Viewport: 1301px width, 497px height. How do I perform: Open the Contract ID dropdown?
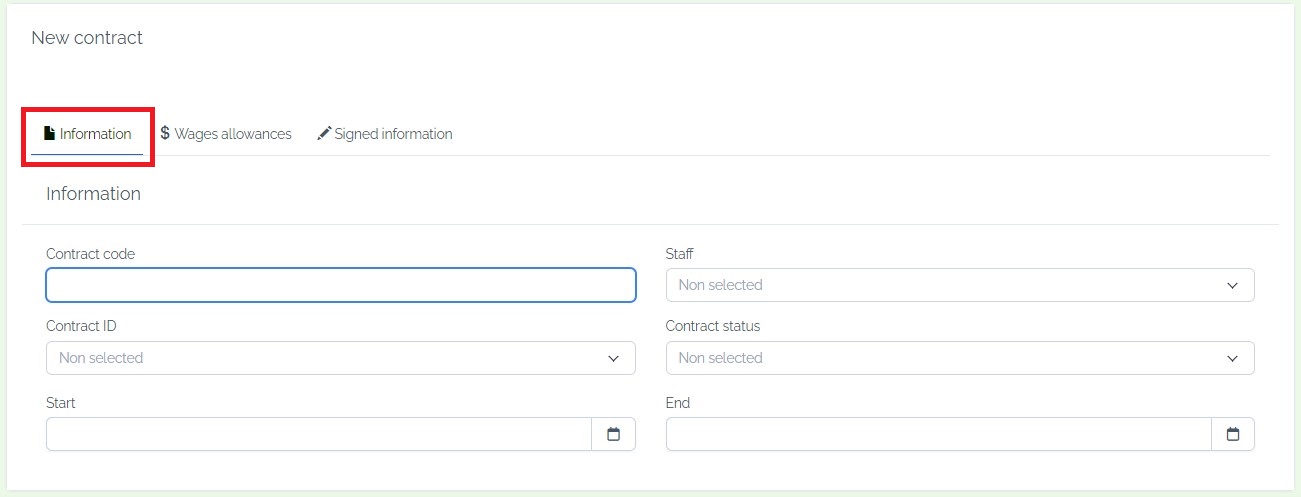[341, 358]
